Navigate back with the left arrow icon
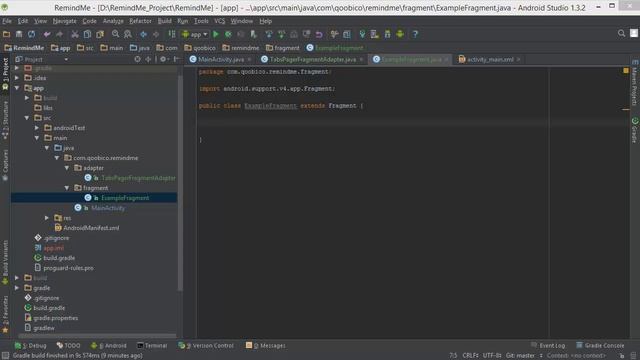 pos(143,34)
